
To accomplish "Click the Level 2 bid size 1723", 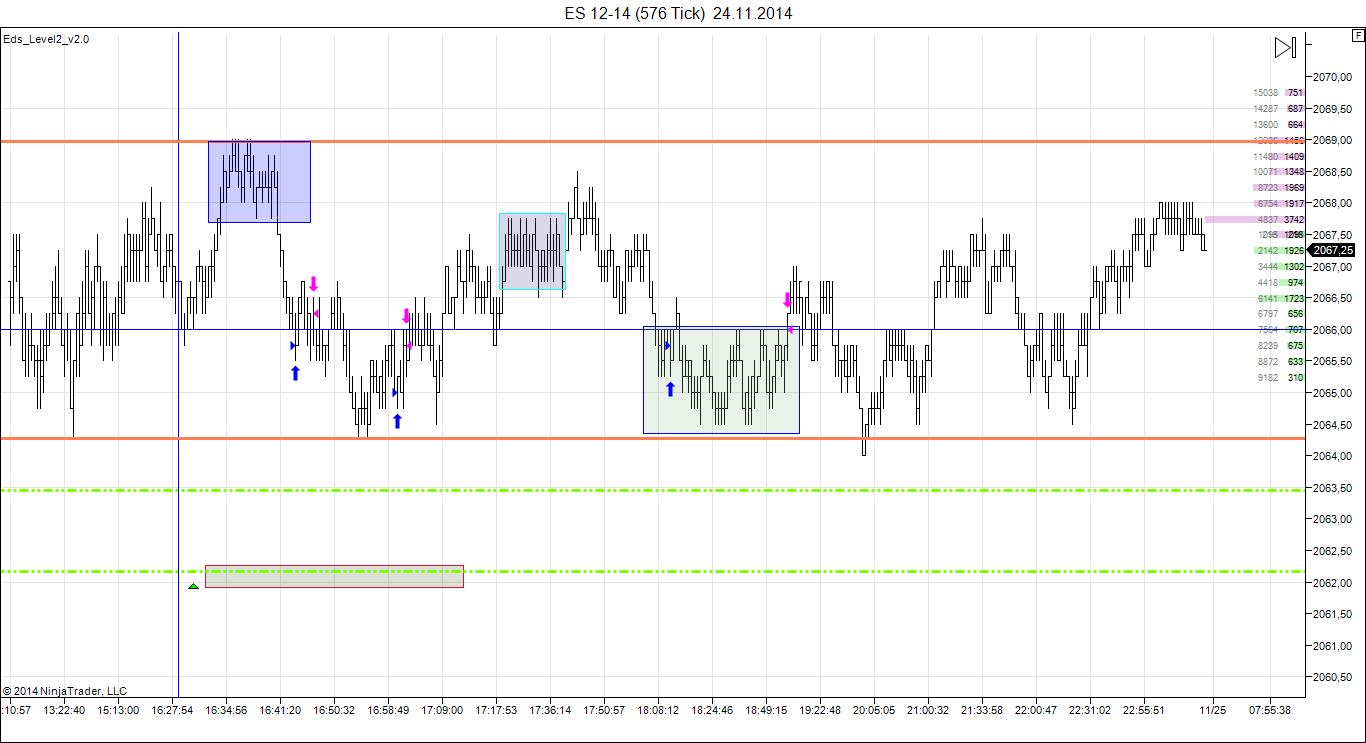I will point(1294,299).
